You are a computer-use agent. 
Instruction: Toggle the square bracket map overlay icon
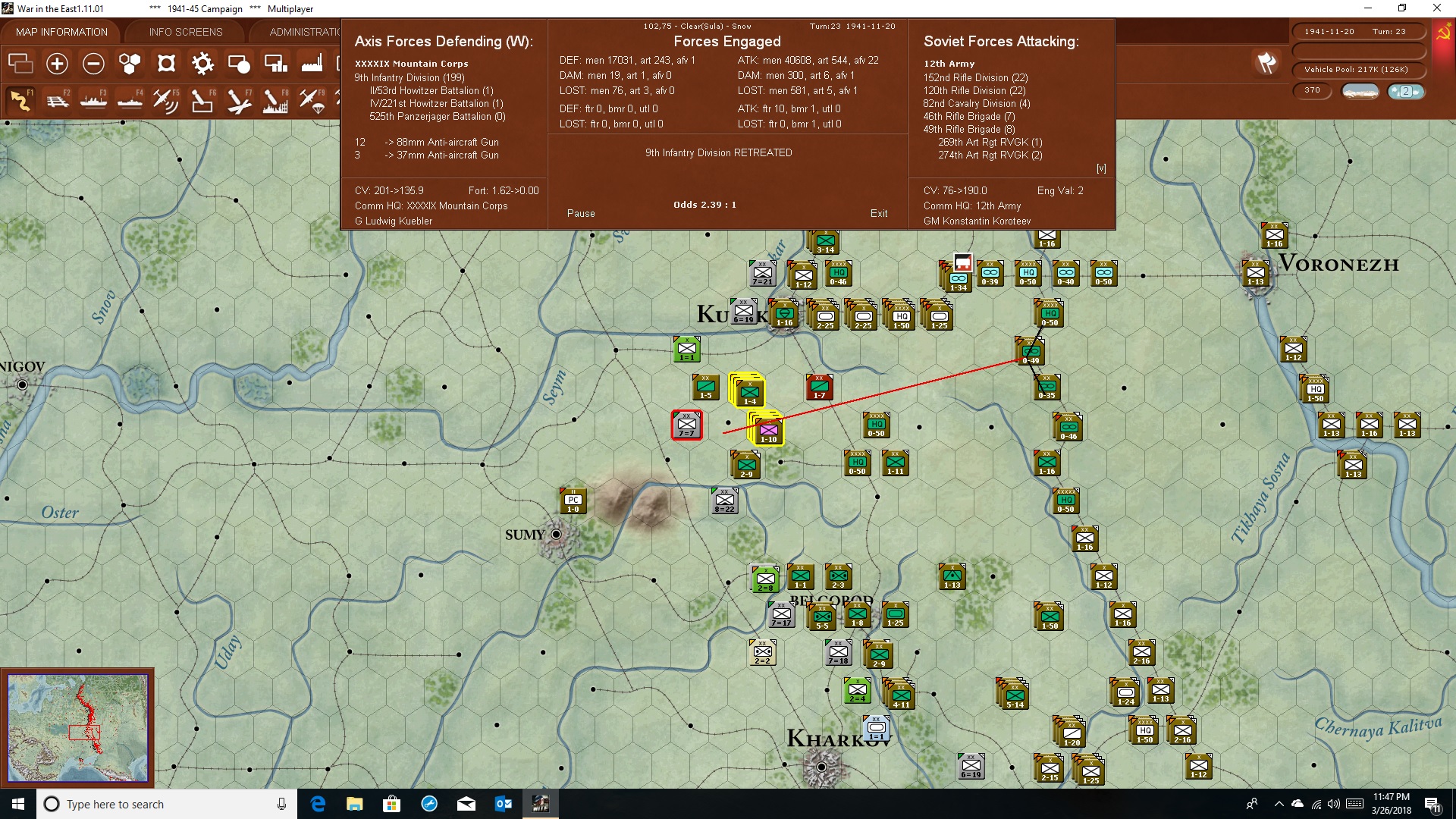166,64
